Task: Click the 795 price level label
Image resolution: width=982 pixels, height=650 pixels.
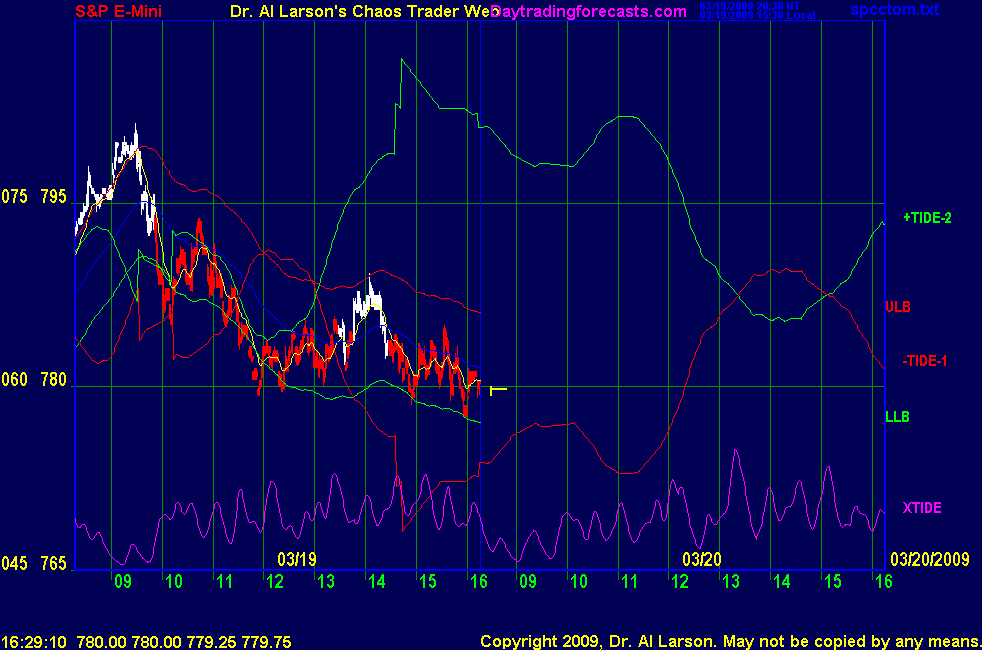Action: pyautogui.click(x=54, y=196)
